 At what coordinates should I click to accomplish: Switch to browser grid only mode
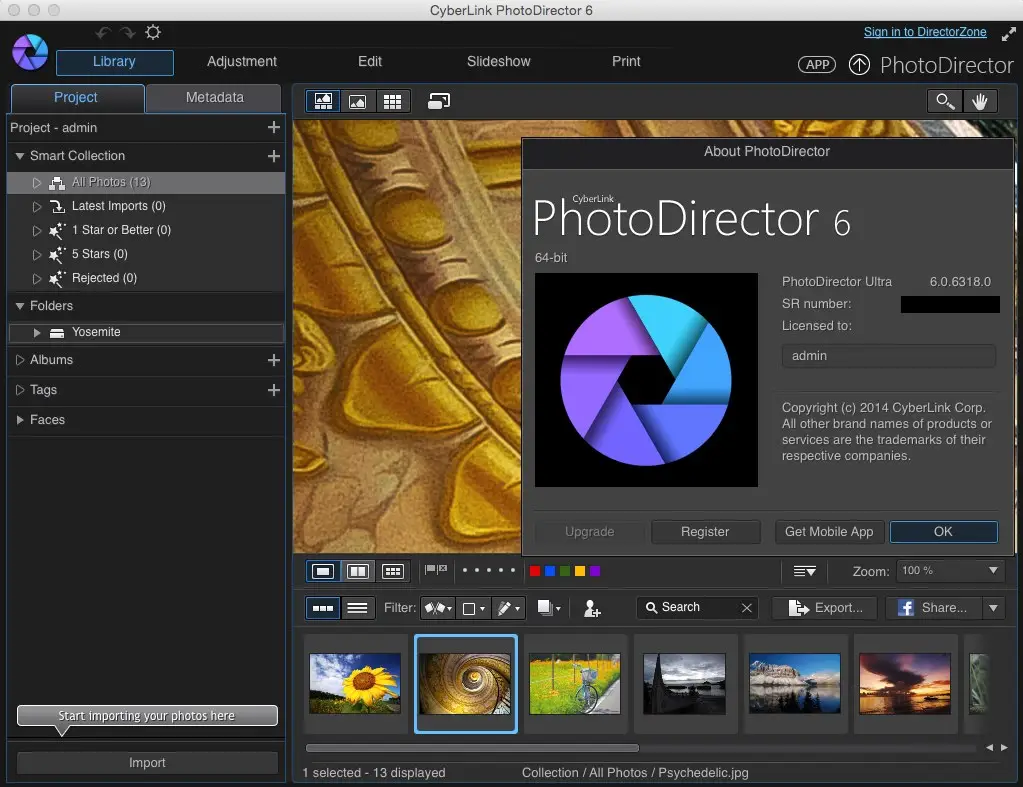(x=392, y=101)
